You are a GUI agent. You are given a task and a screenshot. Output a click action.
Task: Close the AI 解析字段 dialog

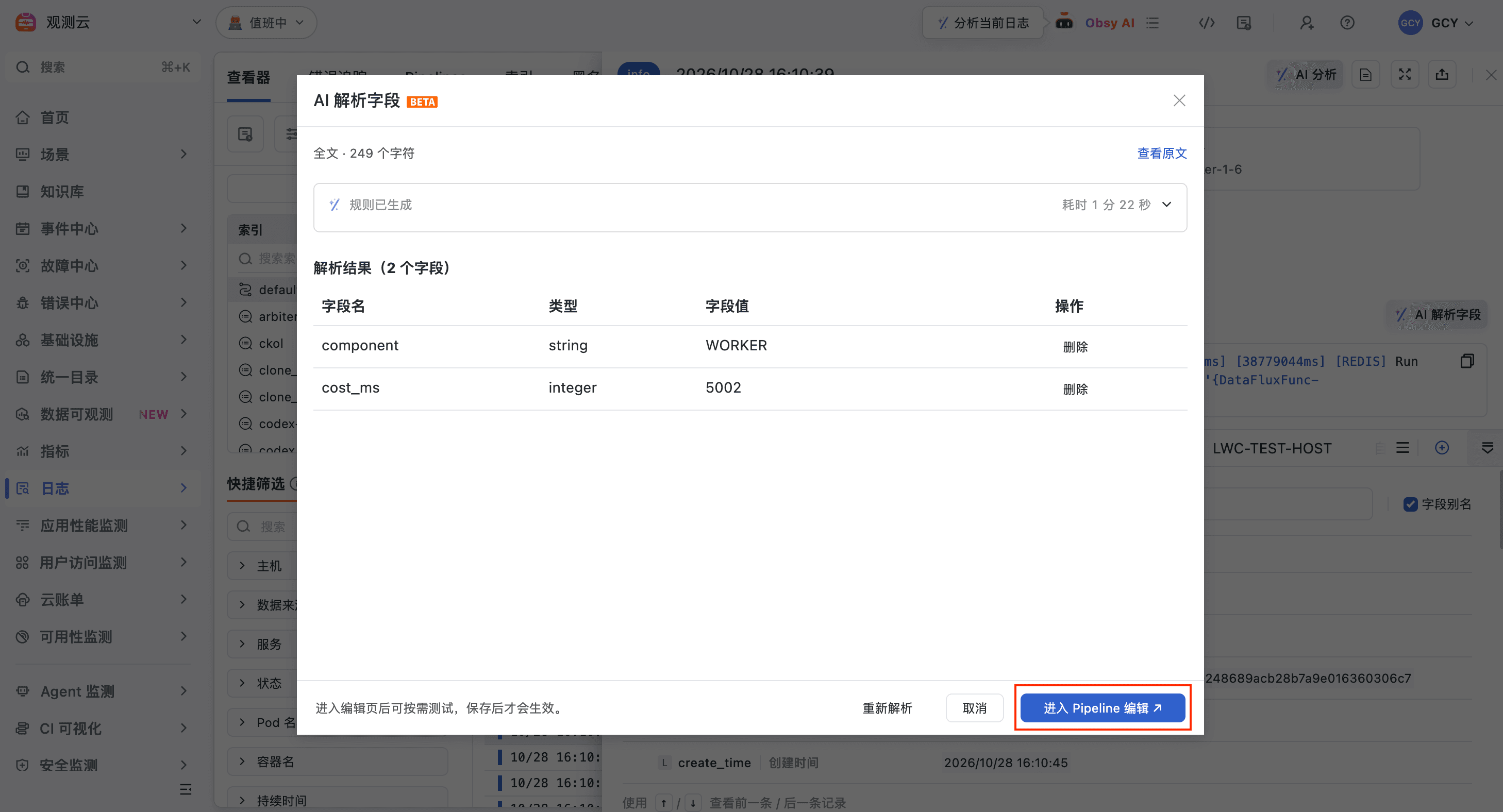1179,100
